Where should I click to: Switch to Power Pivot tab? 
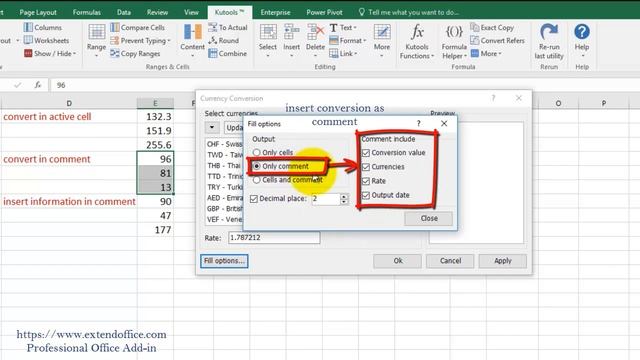tap(324, 12)
